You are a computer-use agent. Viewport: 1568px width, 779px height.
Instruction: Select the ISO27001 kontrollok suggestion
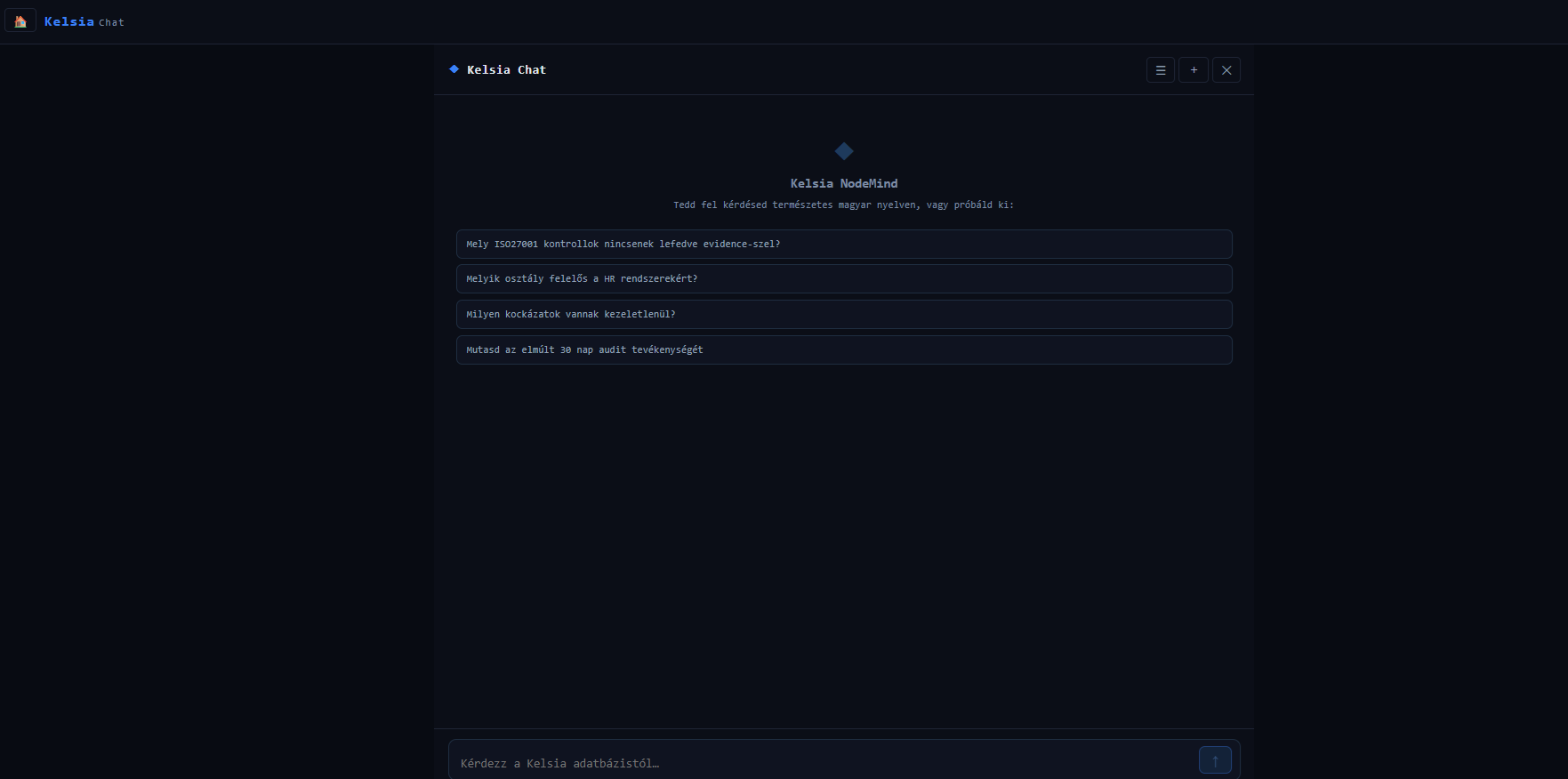click(844, 244)
